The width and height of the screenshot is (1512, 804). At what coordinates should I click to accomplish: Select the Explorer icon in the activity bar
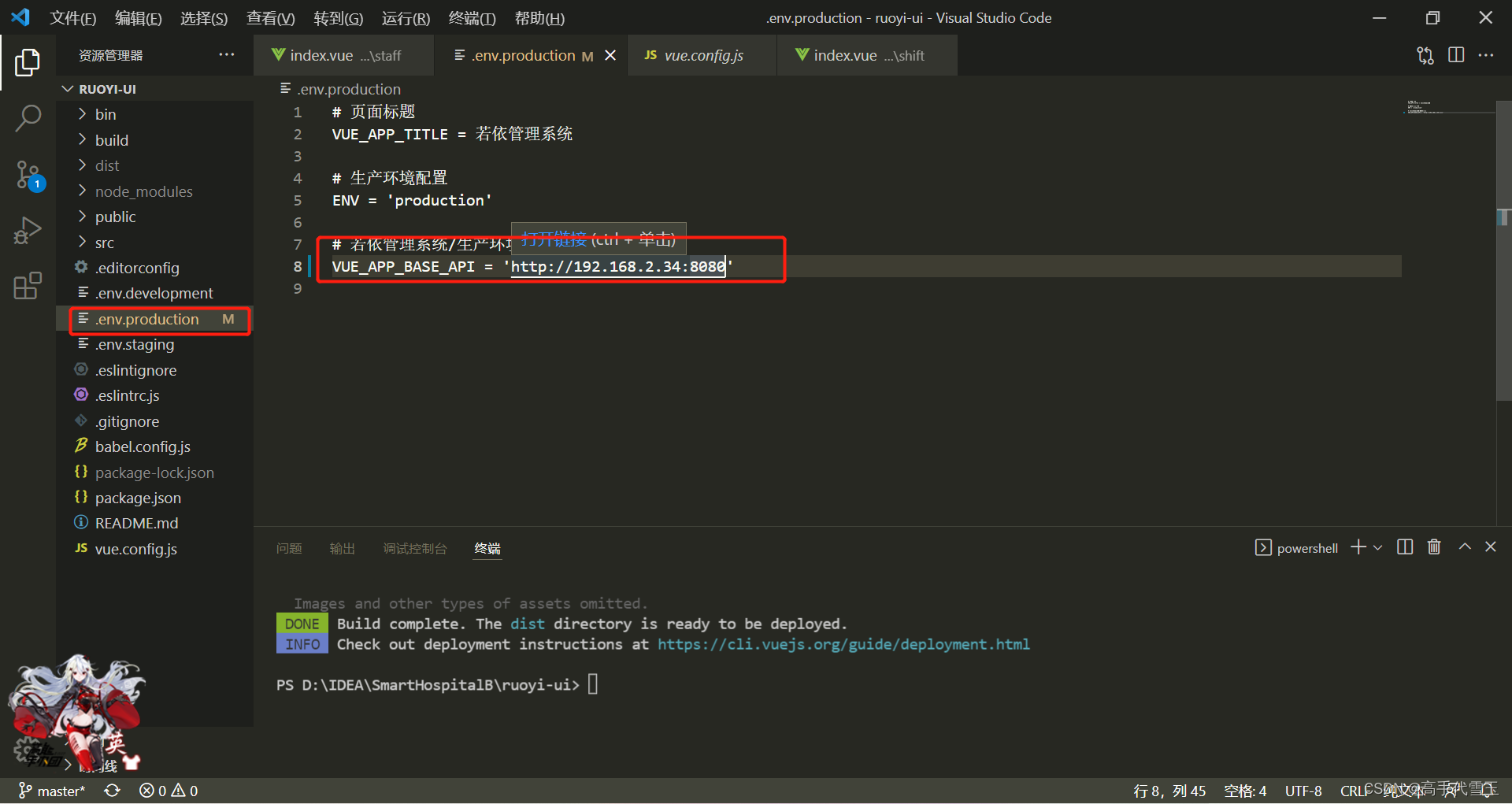(28, 62)
